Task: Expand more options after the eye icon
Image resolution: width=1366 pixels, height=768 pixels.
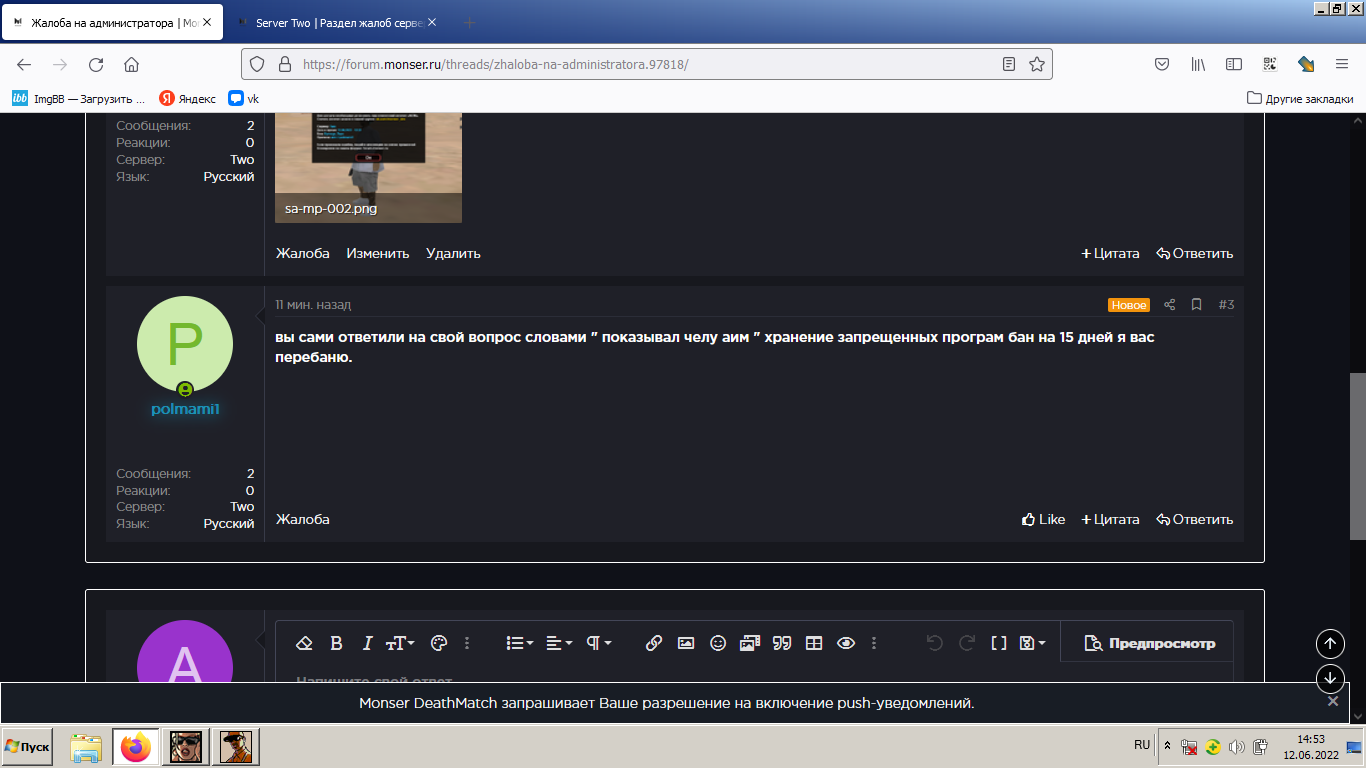Action: [874, 643]
